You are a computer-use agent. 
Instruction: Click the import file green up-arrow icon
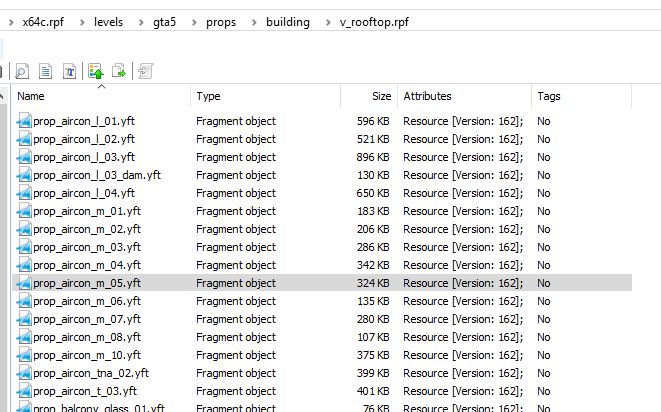pos(96,71)
